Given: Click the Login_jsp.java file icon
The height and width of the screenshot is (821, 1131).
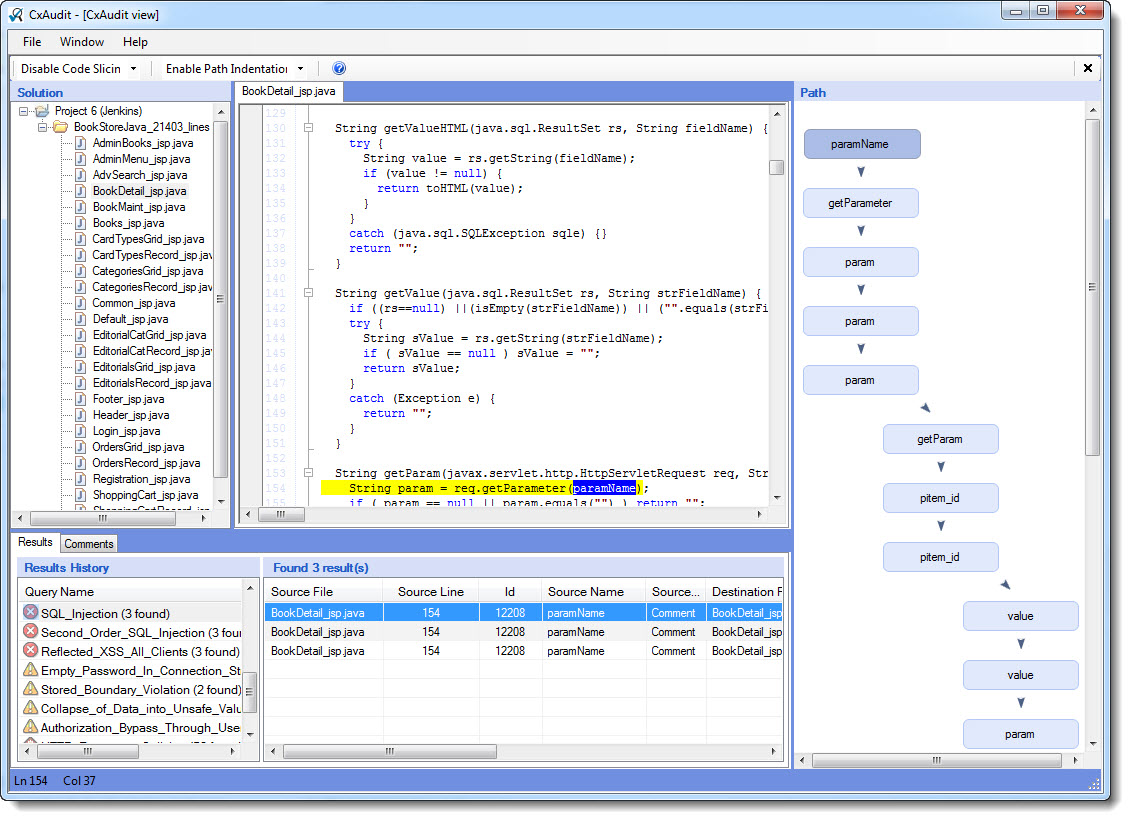Looking at the screenshot, I should coord(82,431).
